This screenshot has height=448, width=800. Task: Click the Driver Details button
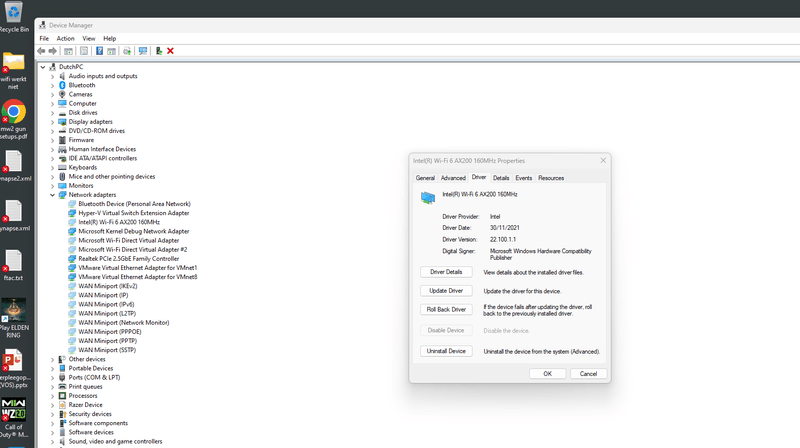click(446, 272)
